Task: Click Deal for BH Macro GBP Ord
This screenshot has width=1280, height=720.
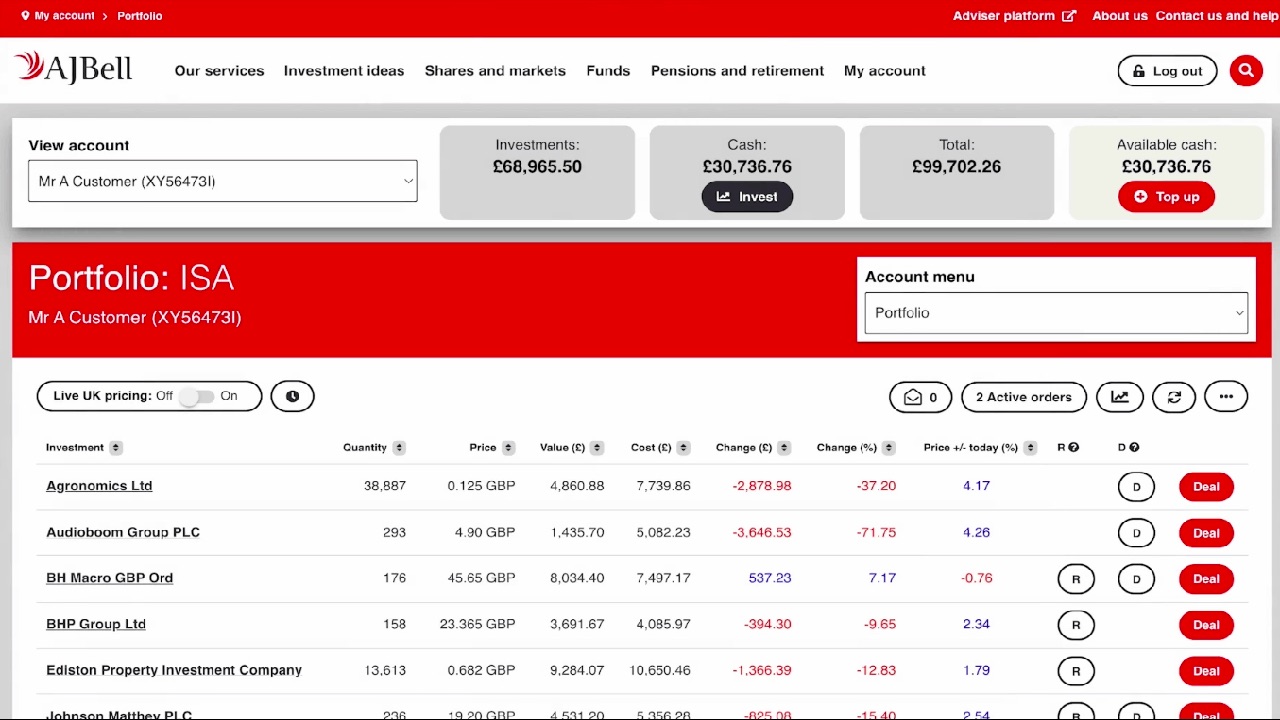Action: [x=1206, y=579]
